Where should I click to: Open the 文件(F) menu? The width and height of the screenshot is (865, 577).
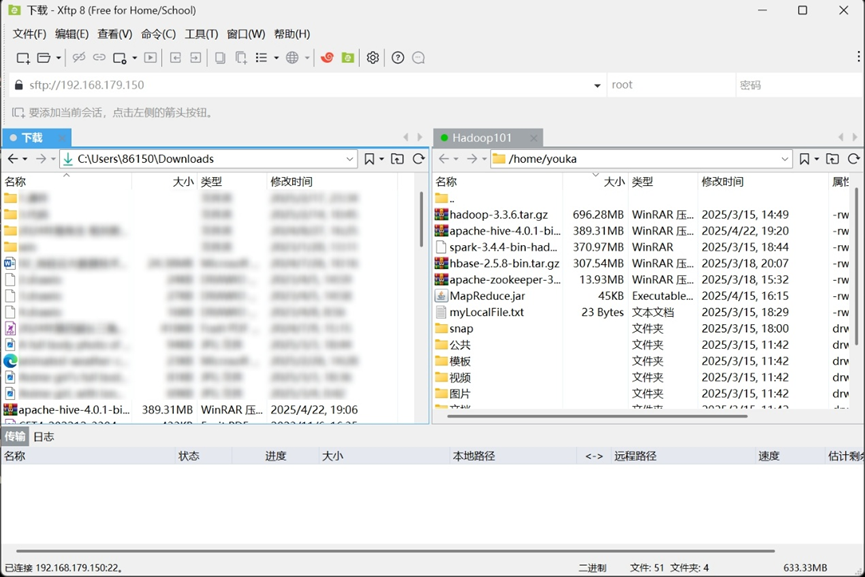click(x=29, y=34)
